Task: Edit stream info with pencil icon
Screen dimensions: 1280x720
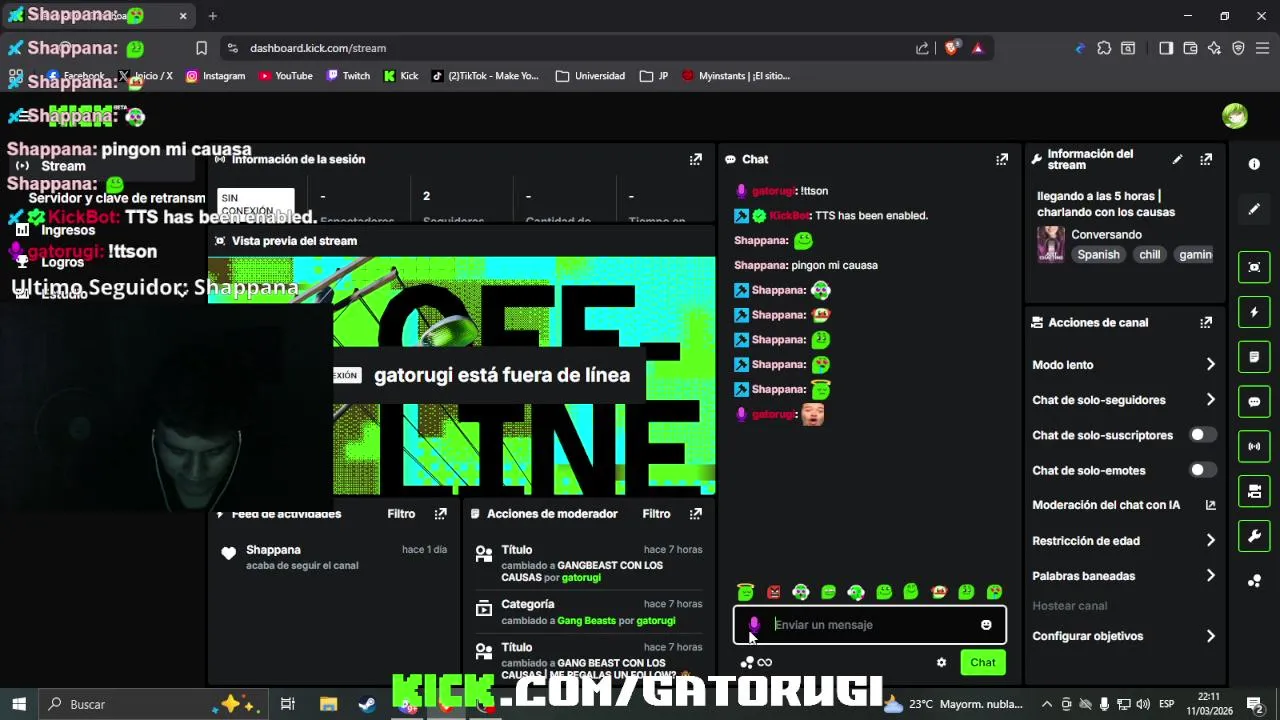Action: [1177, 159]
